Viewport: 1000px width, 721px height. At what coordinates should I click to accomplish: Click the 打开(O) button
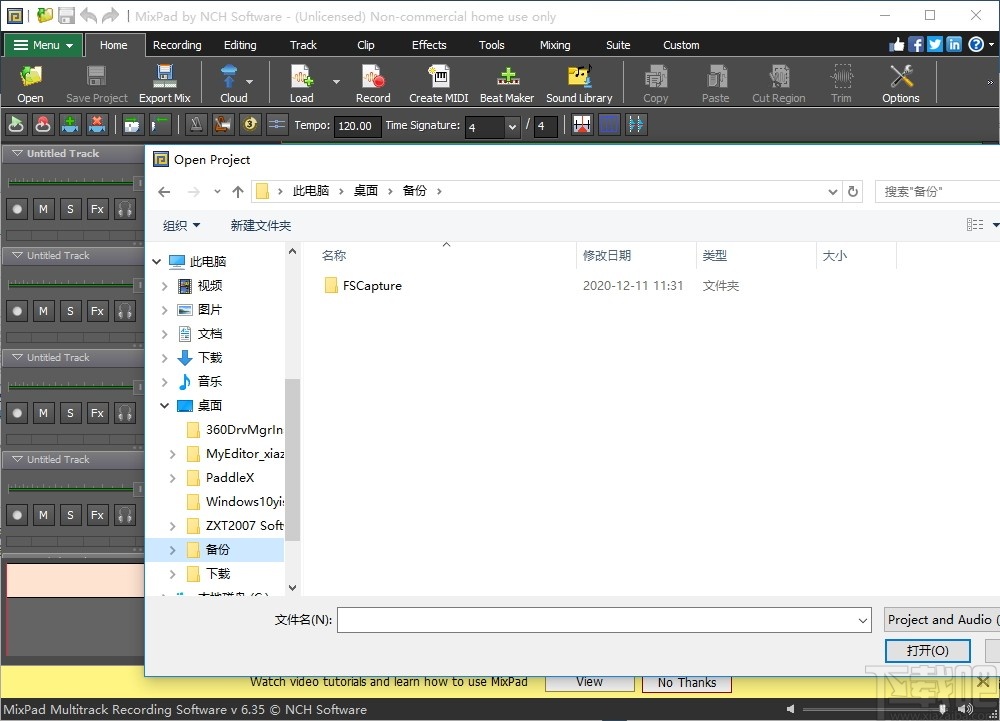[927, 650]
